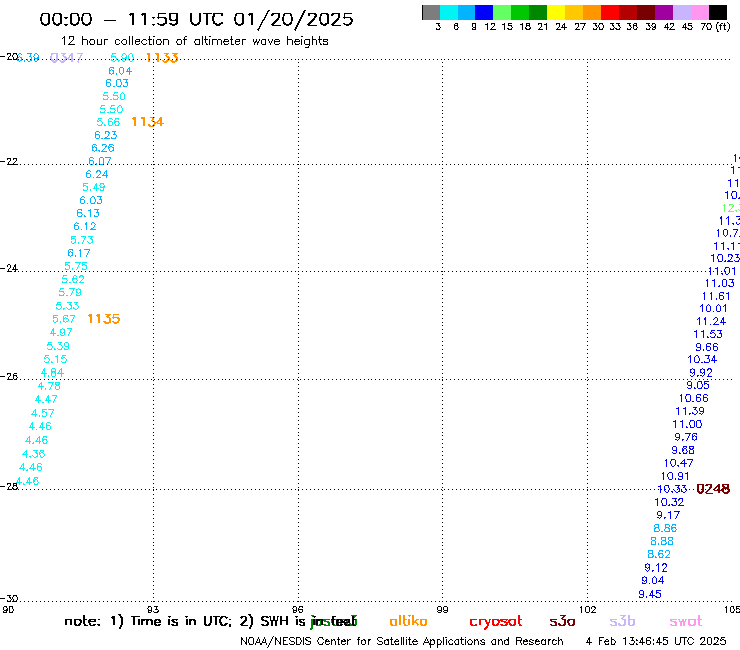Click the wave height value 11.00
Viewport: 740px width, 650px height.
tap(687, 424)
